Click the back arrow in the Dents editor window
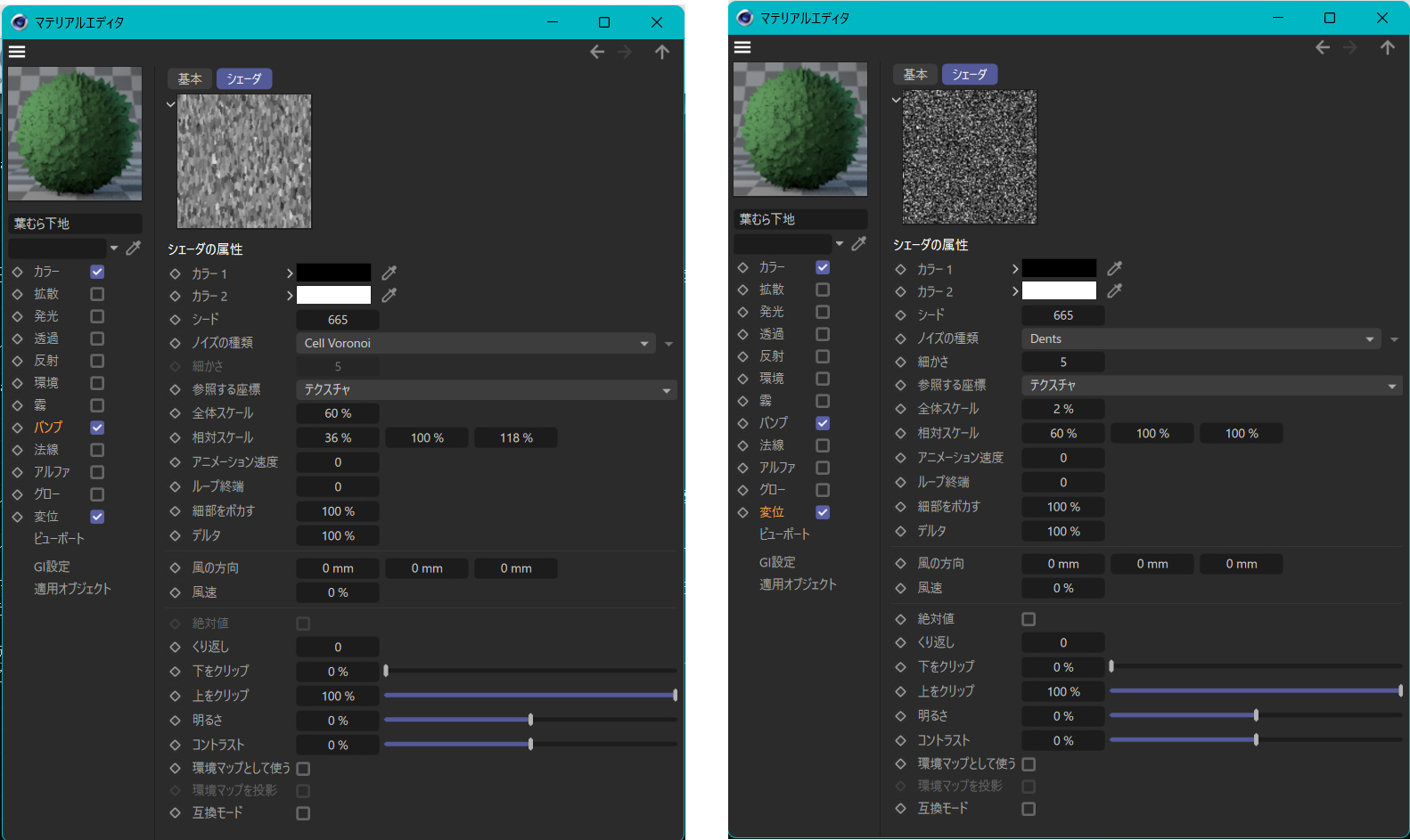Screen dimensions: 1410x840 pos(1323,48)
